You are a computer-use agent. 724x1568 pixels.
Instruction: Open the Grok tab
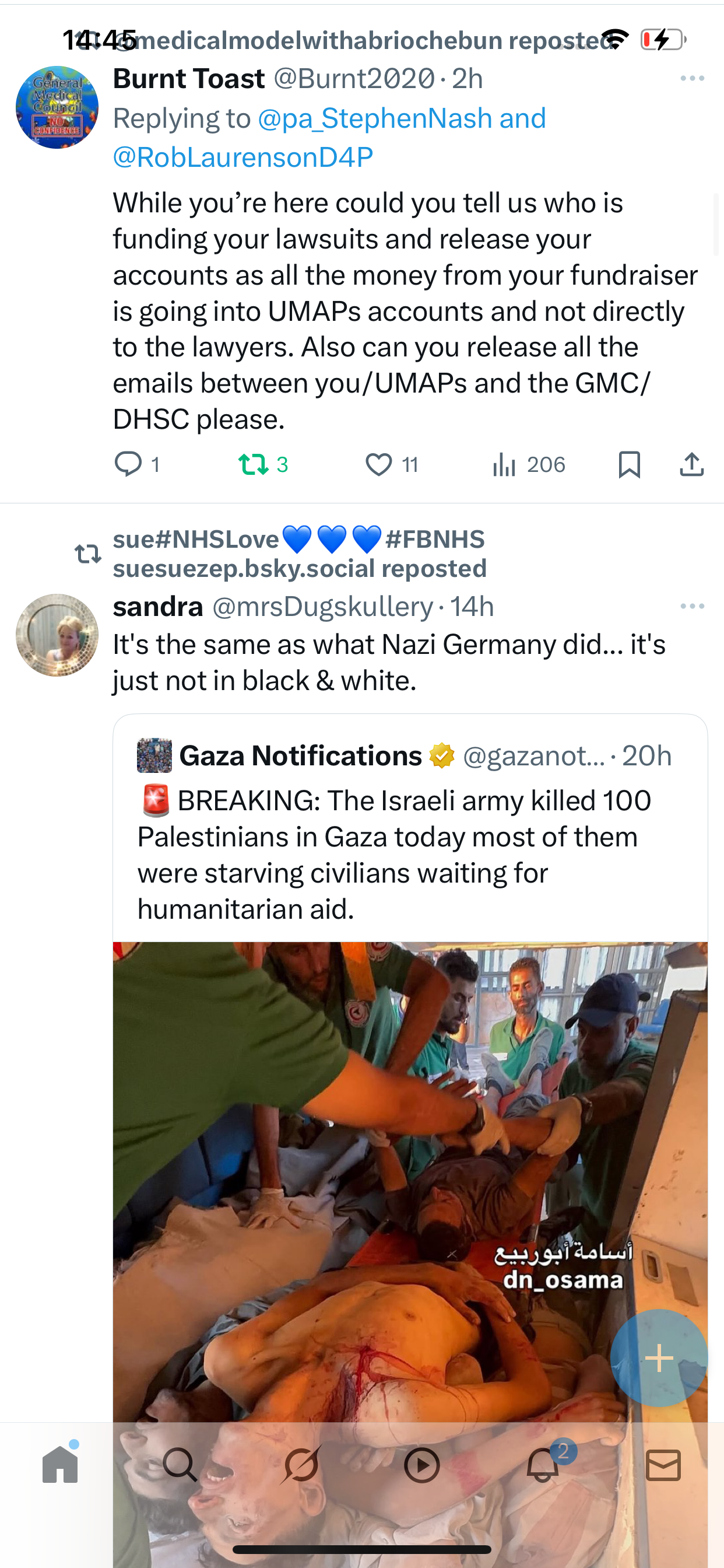click(x=301, y=1465)
